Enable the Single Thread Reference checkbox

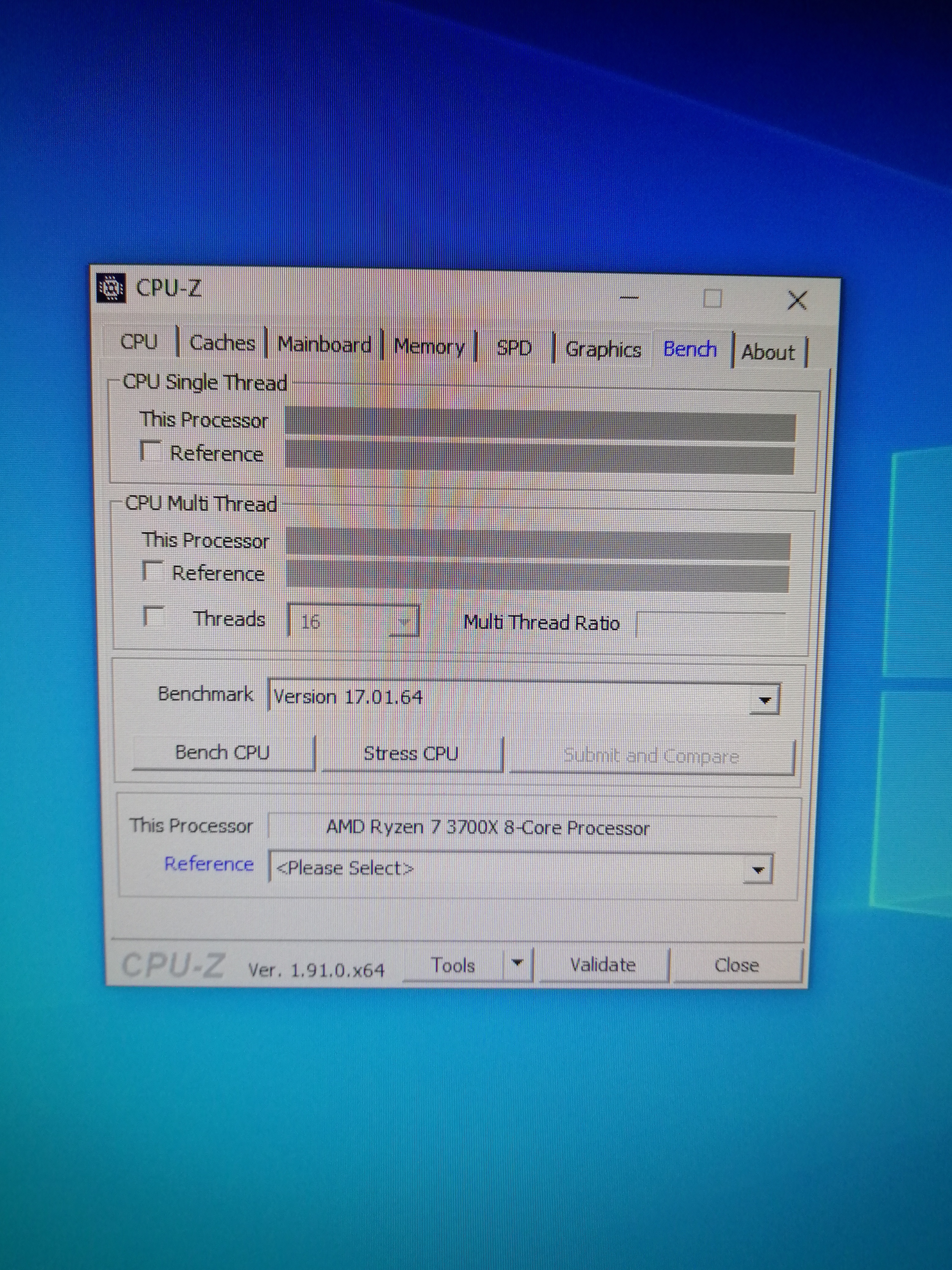[150, 451]
